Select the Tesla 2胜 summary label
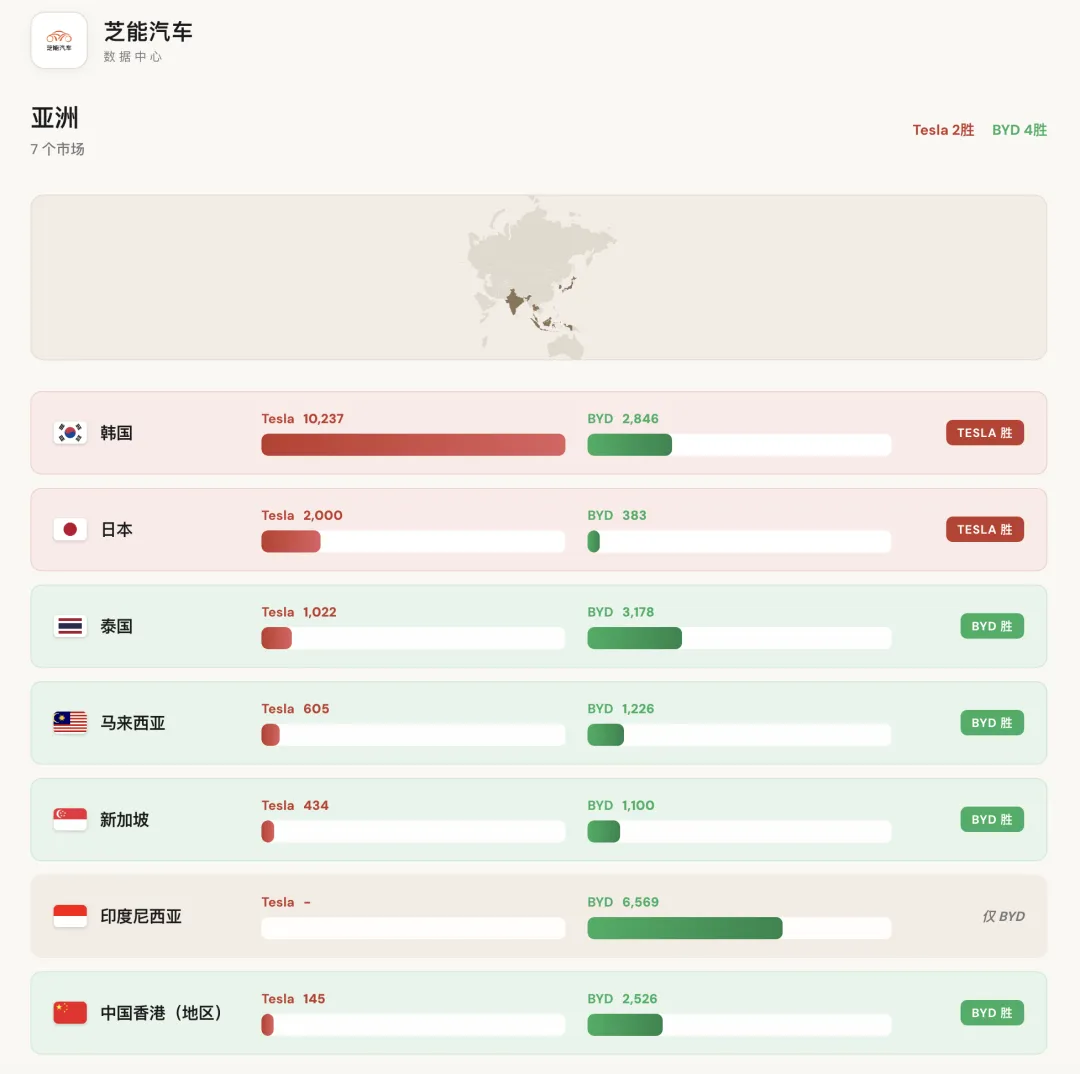Viewport: 1080px width, 1074px height. 943,130
